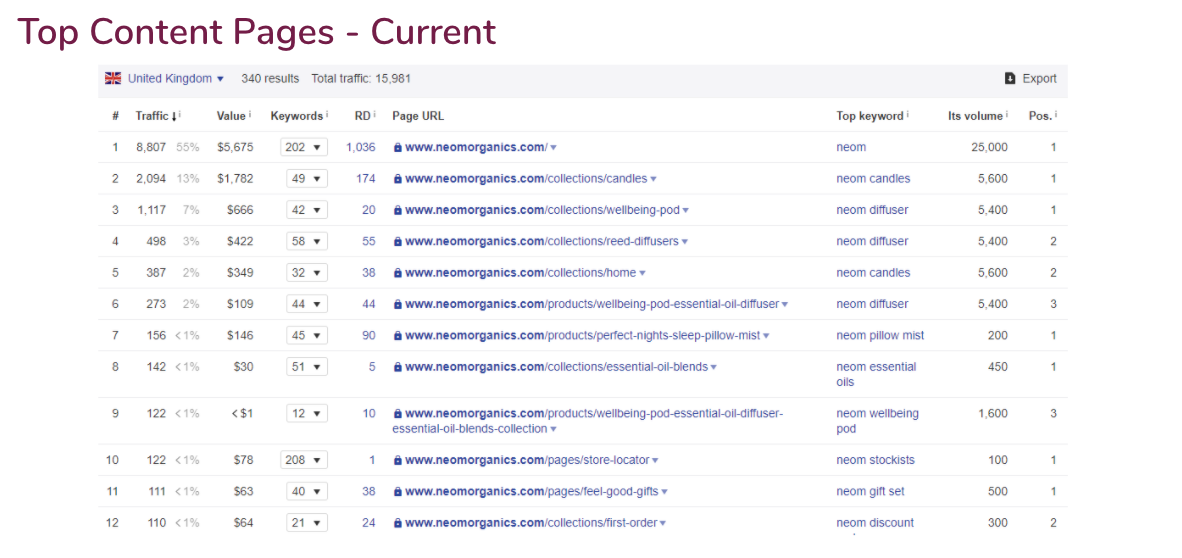The width and height of the screenshot is (1182, 558).
Task: Click the 1,036 referring domains link
Action: click(x=360, y=148)
